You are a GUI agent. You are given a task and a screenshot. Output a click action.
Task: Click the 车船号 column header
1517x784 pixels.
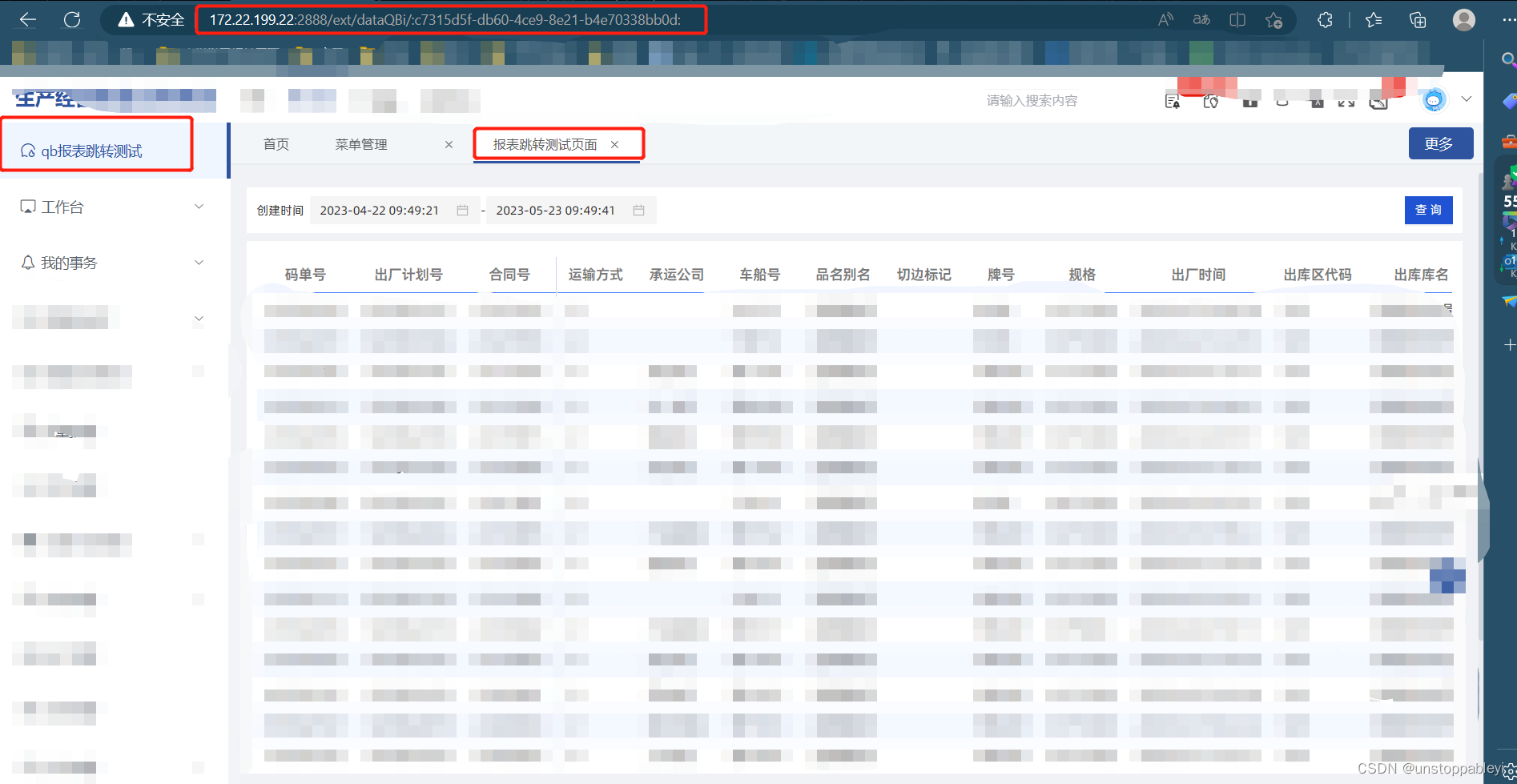pos(760,275)
